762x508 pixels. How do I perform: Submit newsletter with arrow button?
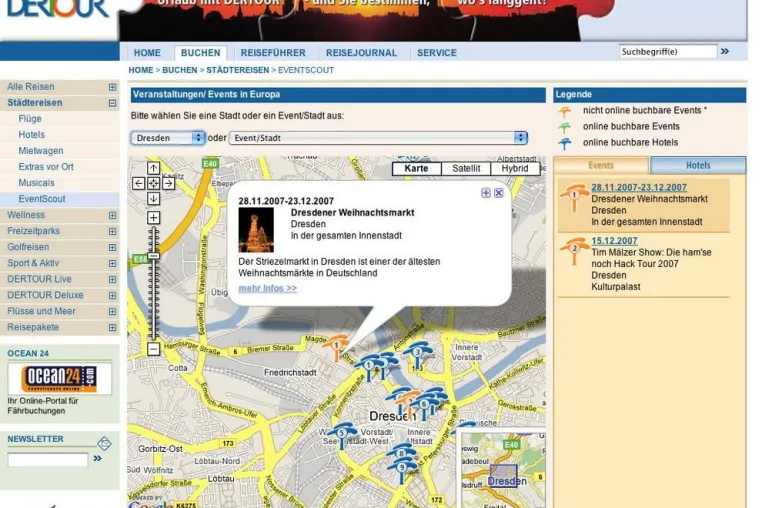[x=97, y=458]
